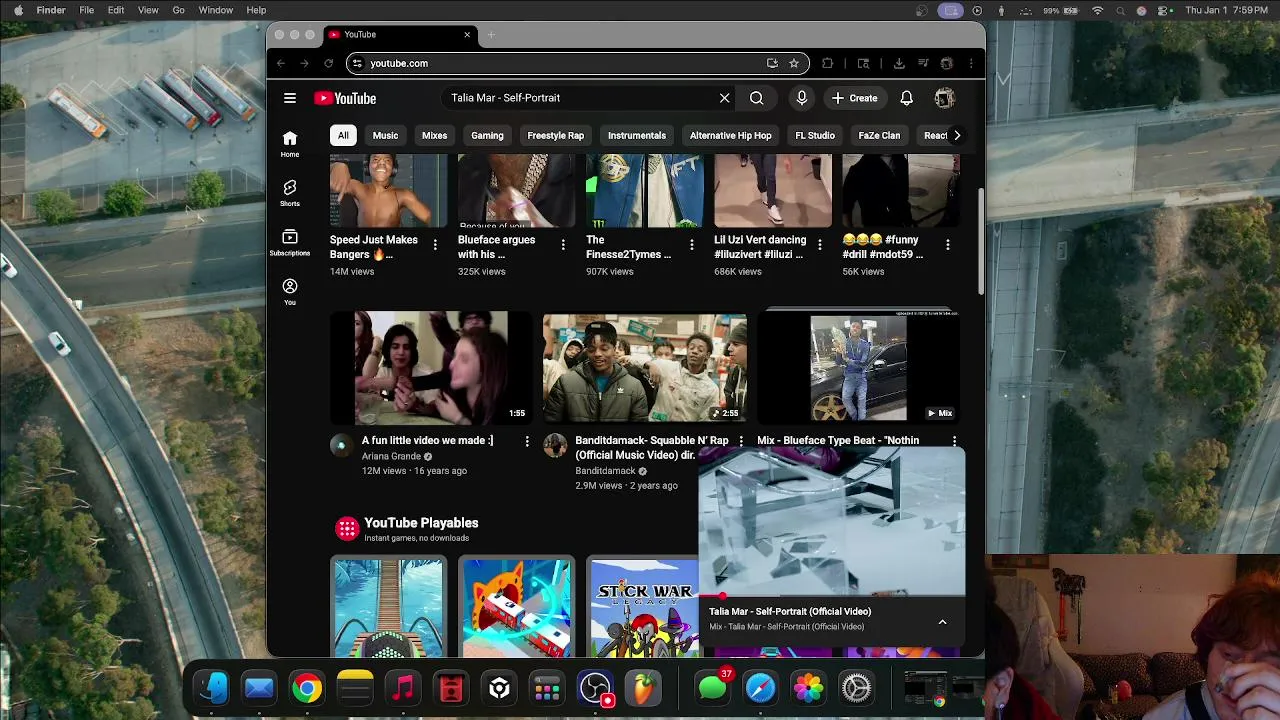Open options for Blueface Type Beat mix
Viewport: 1280px width, 720px height.
[954, 441]
